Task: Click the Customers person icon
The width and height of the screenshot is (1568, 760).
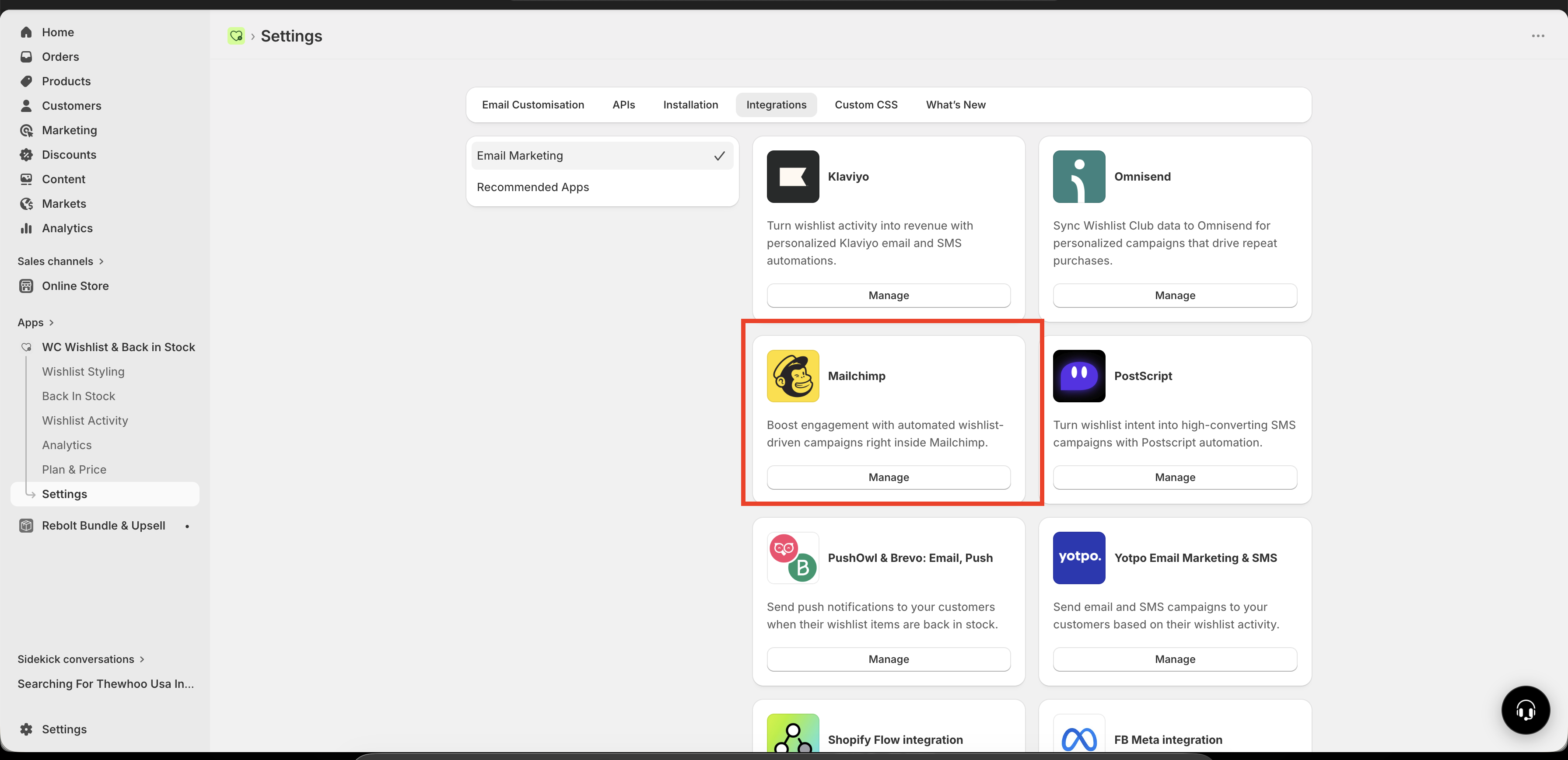Action: [x=26, y=106]
